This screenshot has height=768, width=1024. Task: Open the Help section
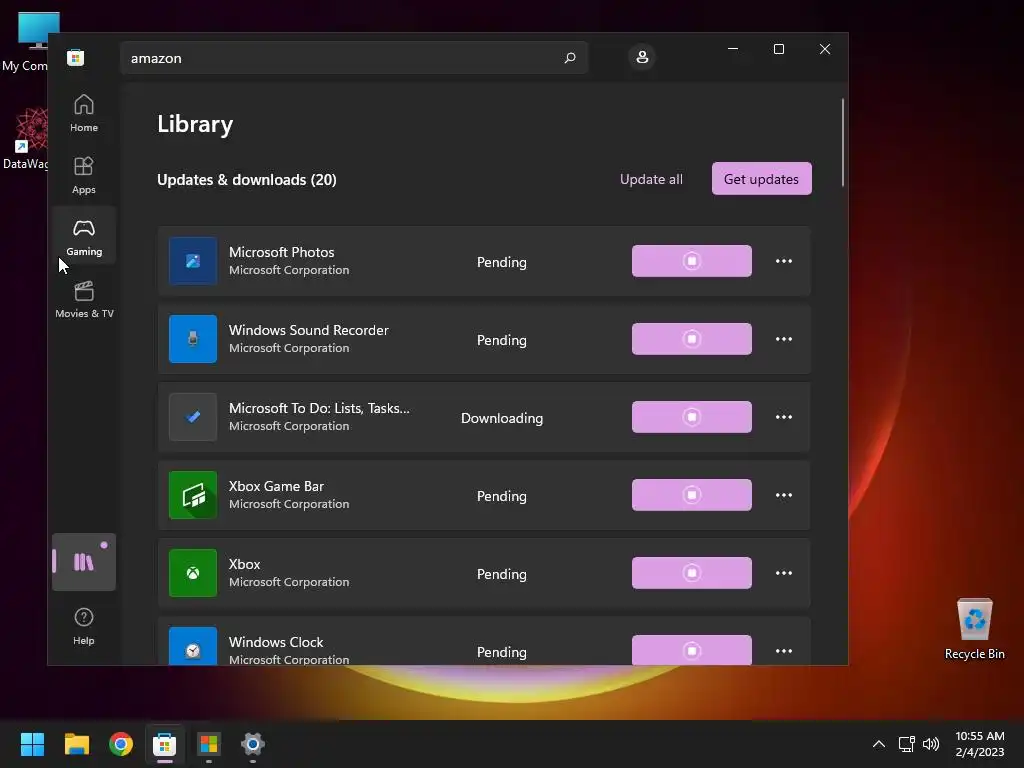click(x=84, y=626)
